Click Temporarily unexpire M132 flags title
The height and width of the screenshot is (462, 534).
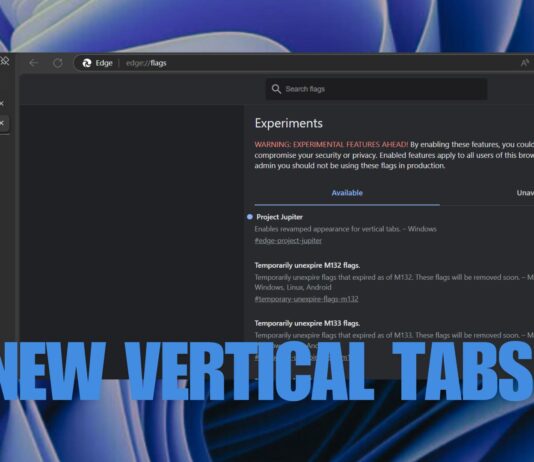[x=307, y=265]
